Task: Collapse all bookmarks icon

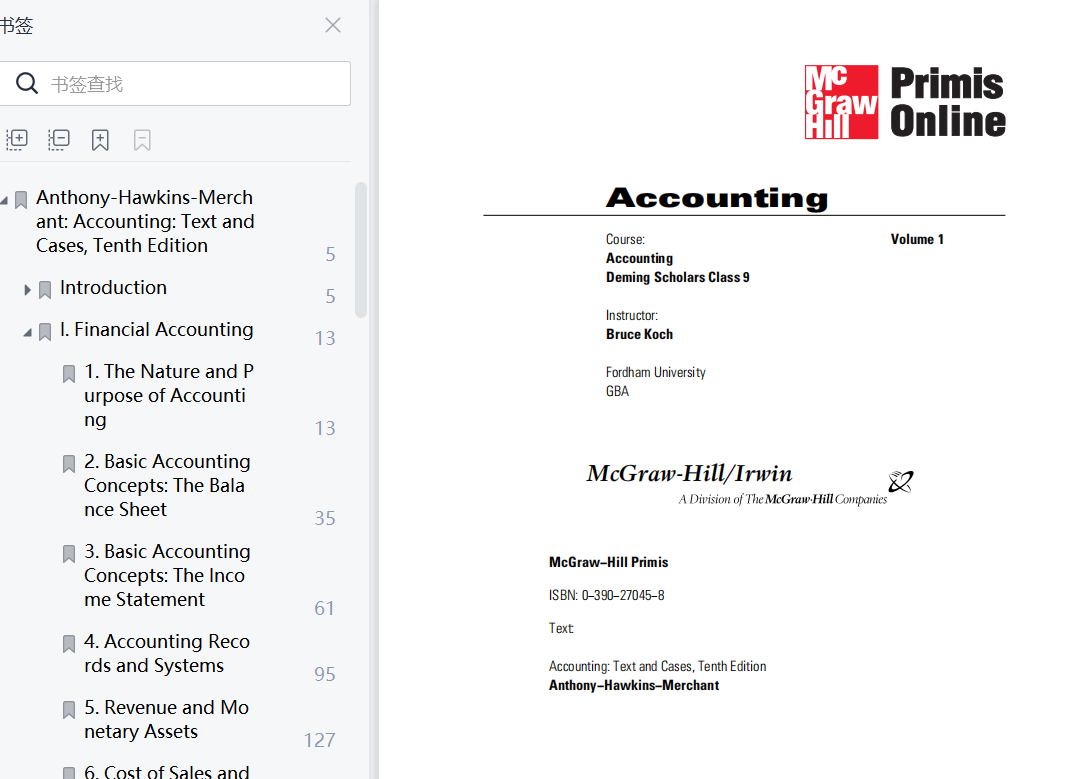Action: coord(58,140)
